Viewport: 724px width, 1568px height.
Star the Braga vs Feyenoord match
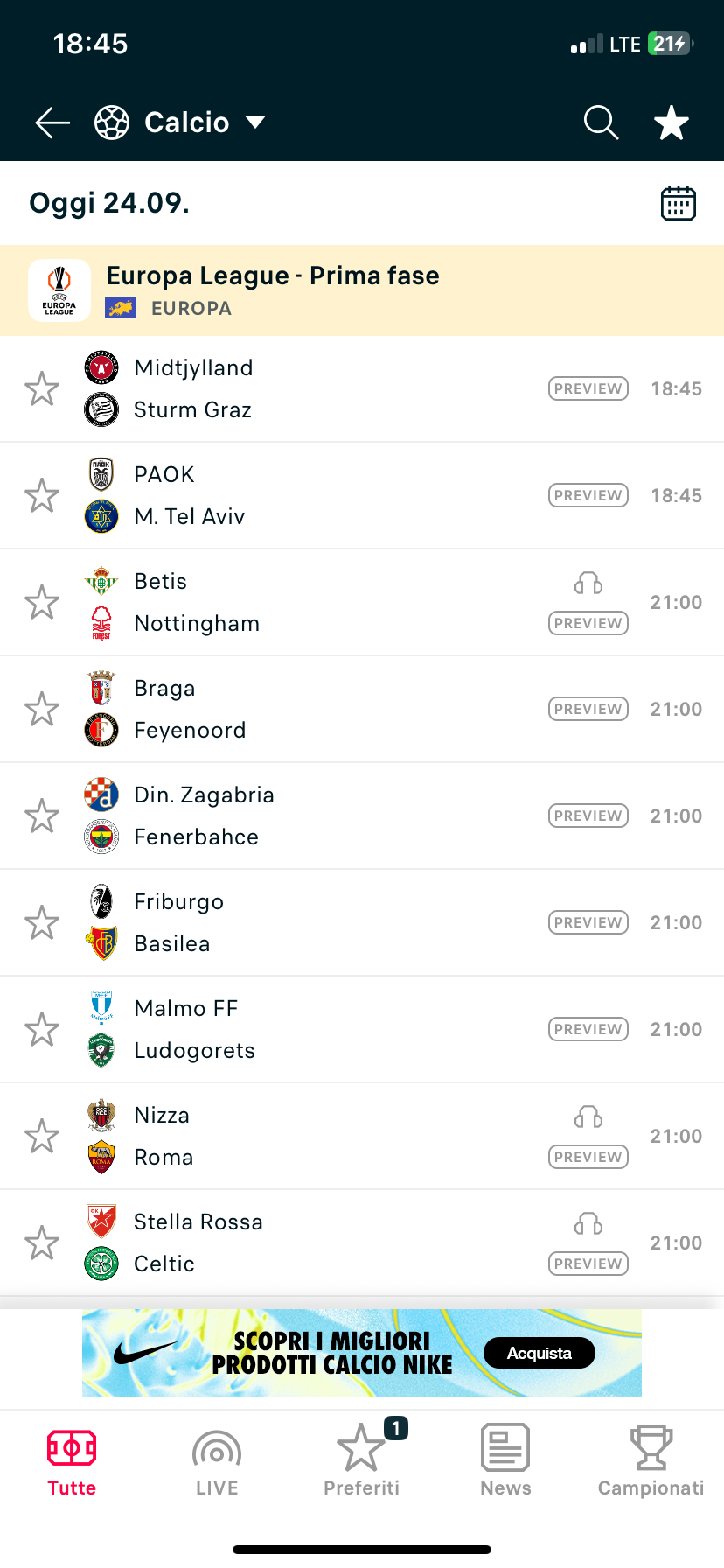click(x=42, y=709)
